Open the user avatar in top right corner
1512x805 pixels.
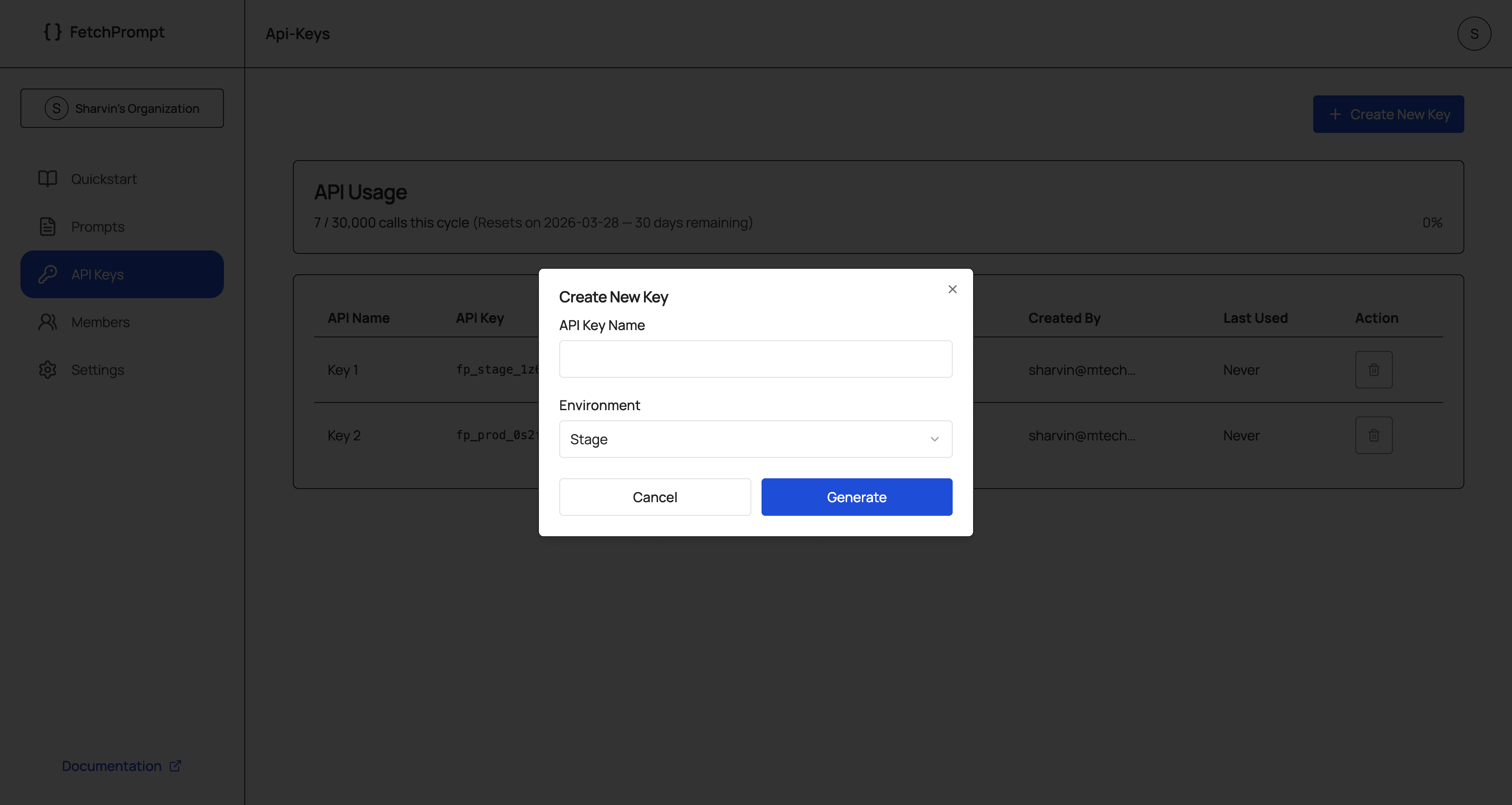tap(1475, 34)
